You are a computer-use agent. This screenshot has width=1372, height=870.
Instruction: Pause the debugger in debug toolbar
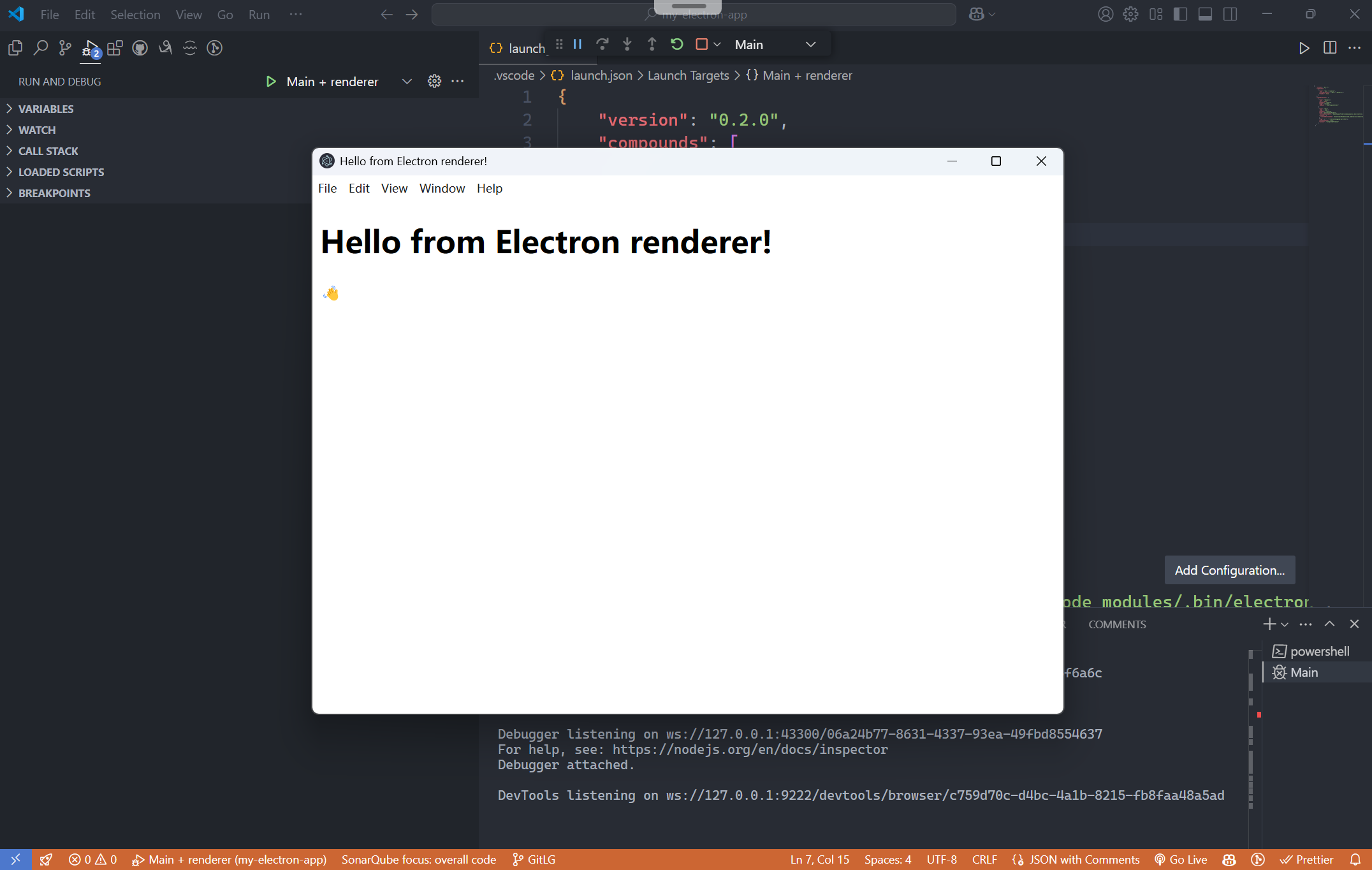(578, 45)
